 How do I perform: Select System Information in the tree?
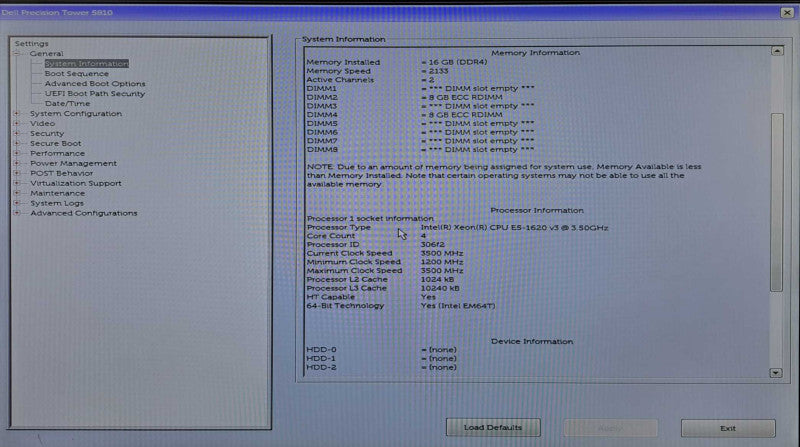87,64
